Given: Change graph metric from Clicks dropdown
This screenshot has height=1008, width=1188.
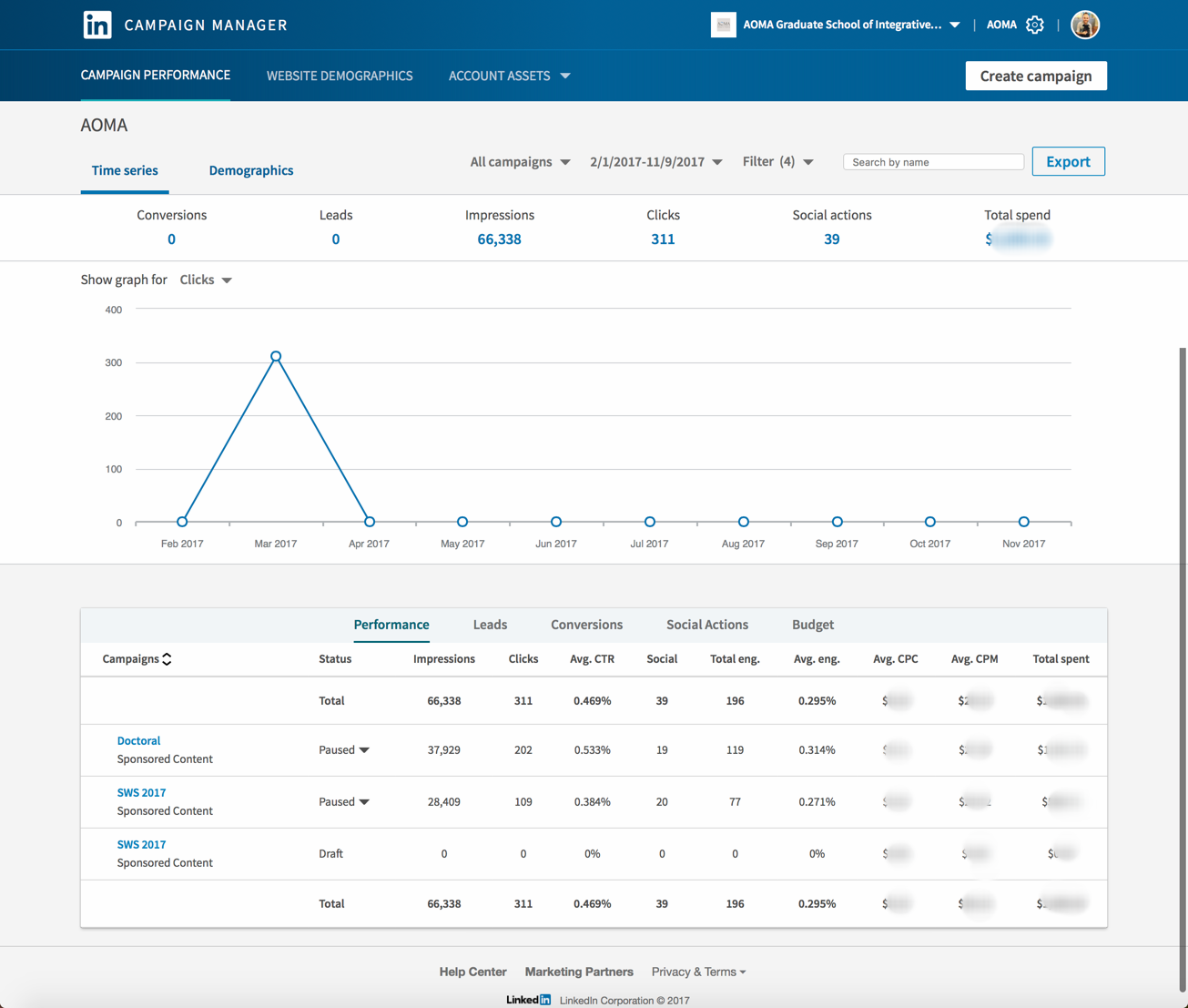Looking at the screenshot, I should point(206,280).
